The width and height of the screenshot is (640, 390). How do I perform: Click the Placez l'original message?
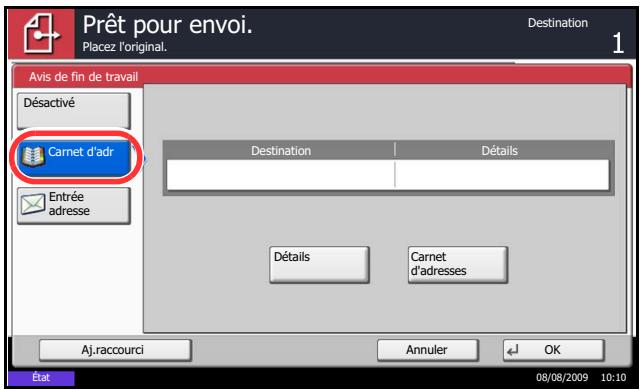[x=124, y=47]
